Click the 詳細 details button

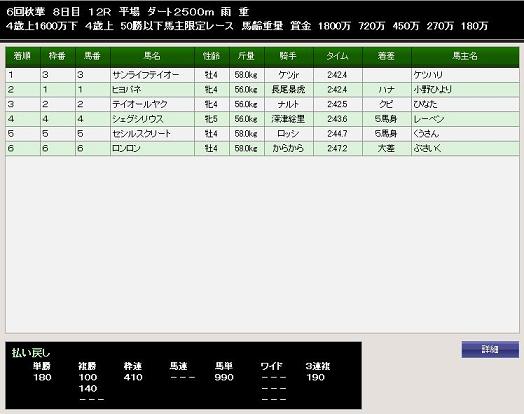point(490,350)
